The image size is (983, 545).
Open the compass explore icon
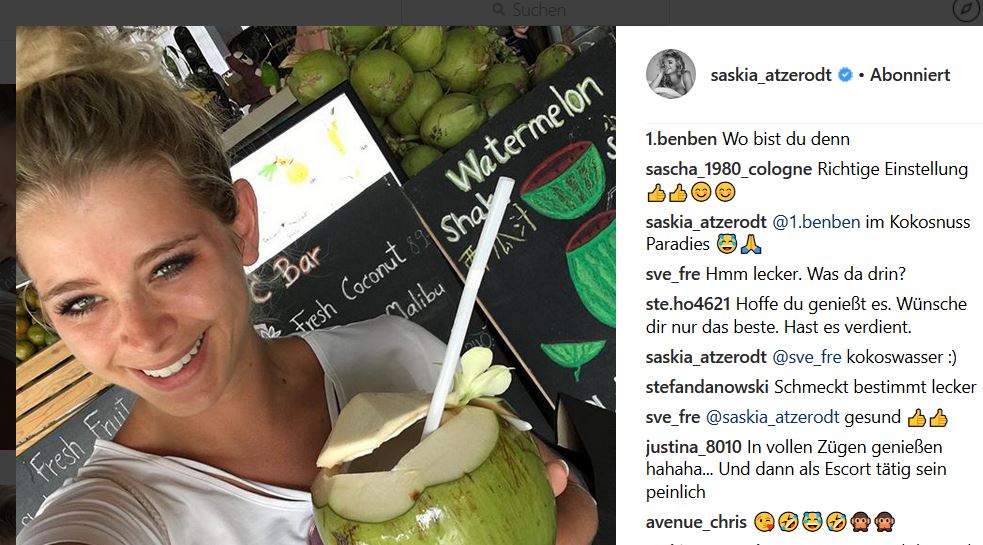966,10
